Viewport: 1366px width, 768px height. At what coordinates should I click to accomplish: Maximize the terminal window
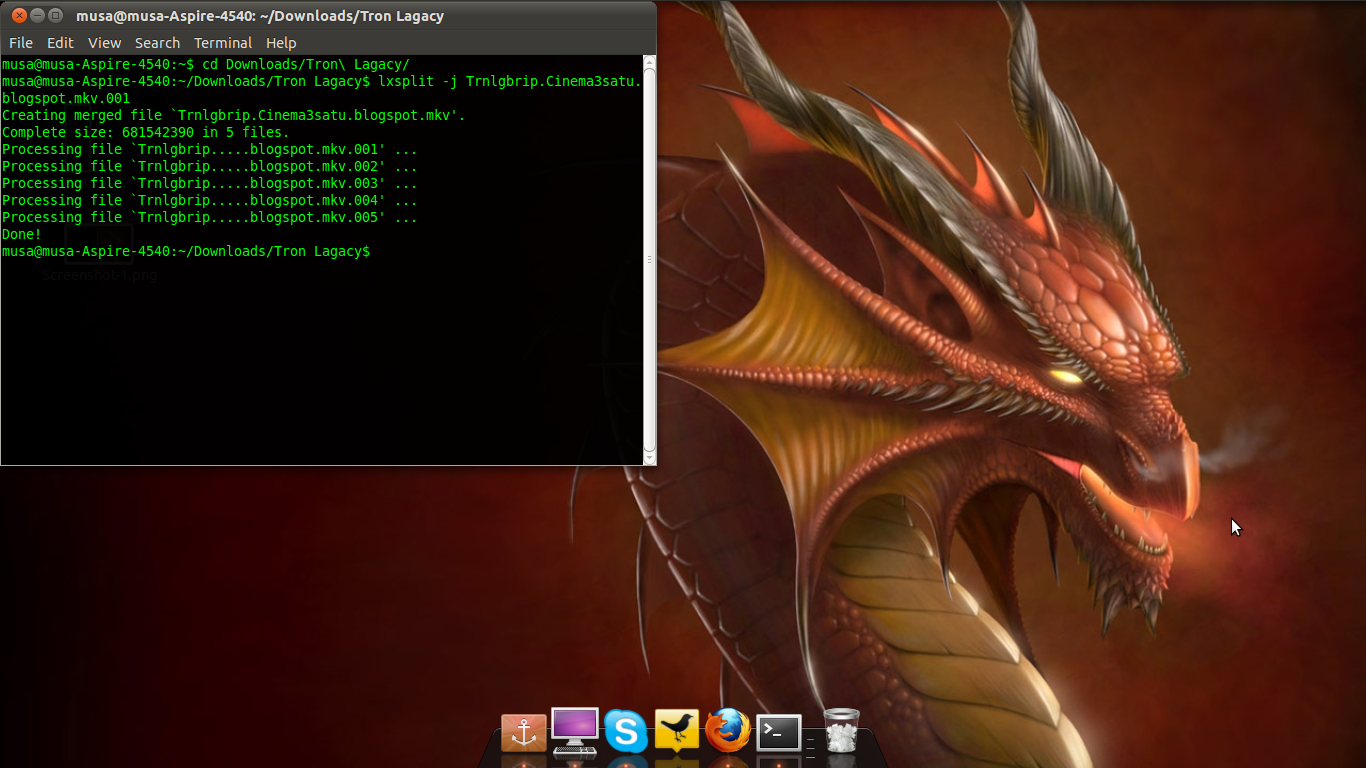[x=55, y=15]
